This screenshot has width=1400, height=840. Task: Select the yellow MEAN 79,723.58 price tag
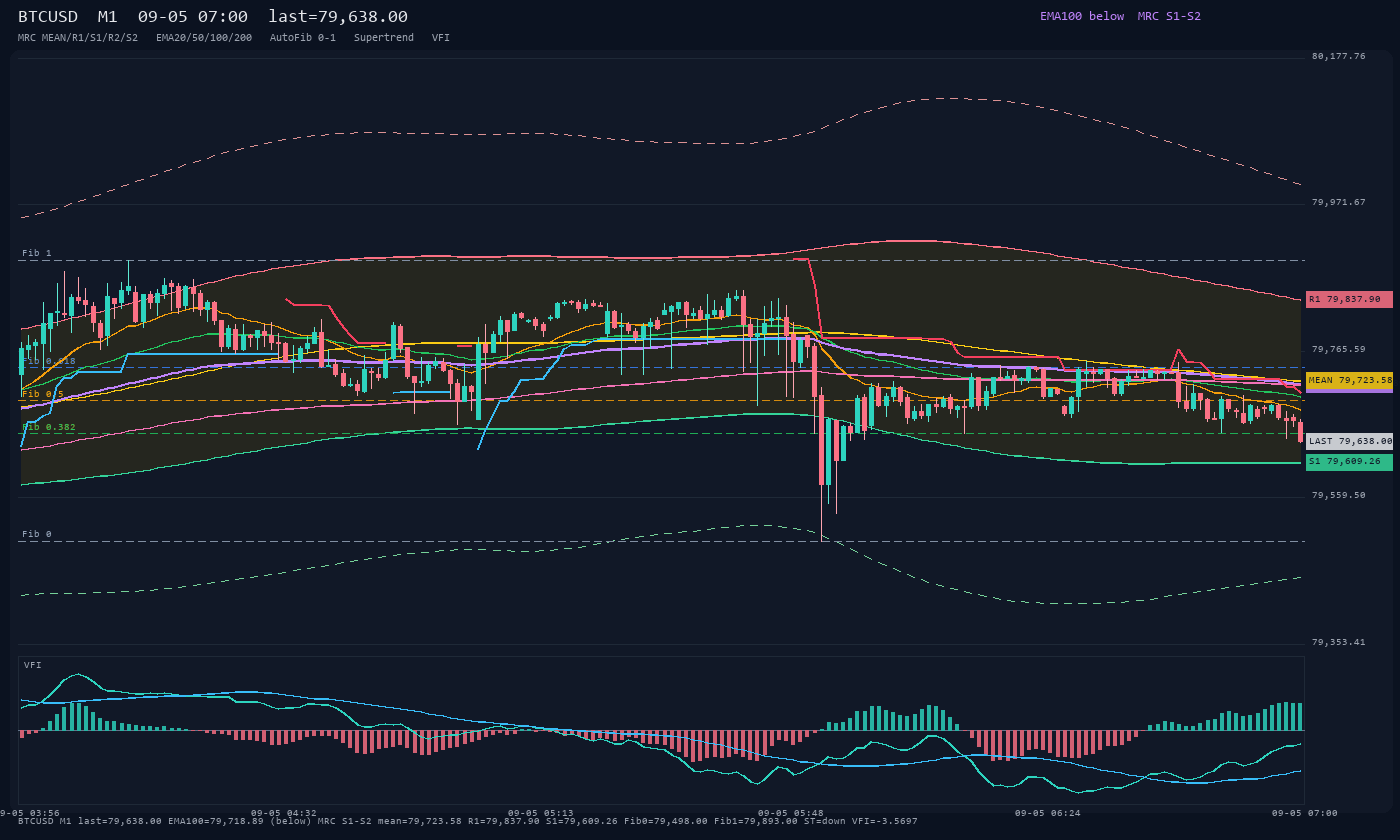point(1349,380)
